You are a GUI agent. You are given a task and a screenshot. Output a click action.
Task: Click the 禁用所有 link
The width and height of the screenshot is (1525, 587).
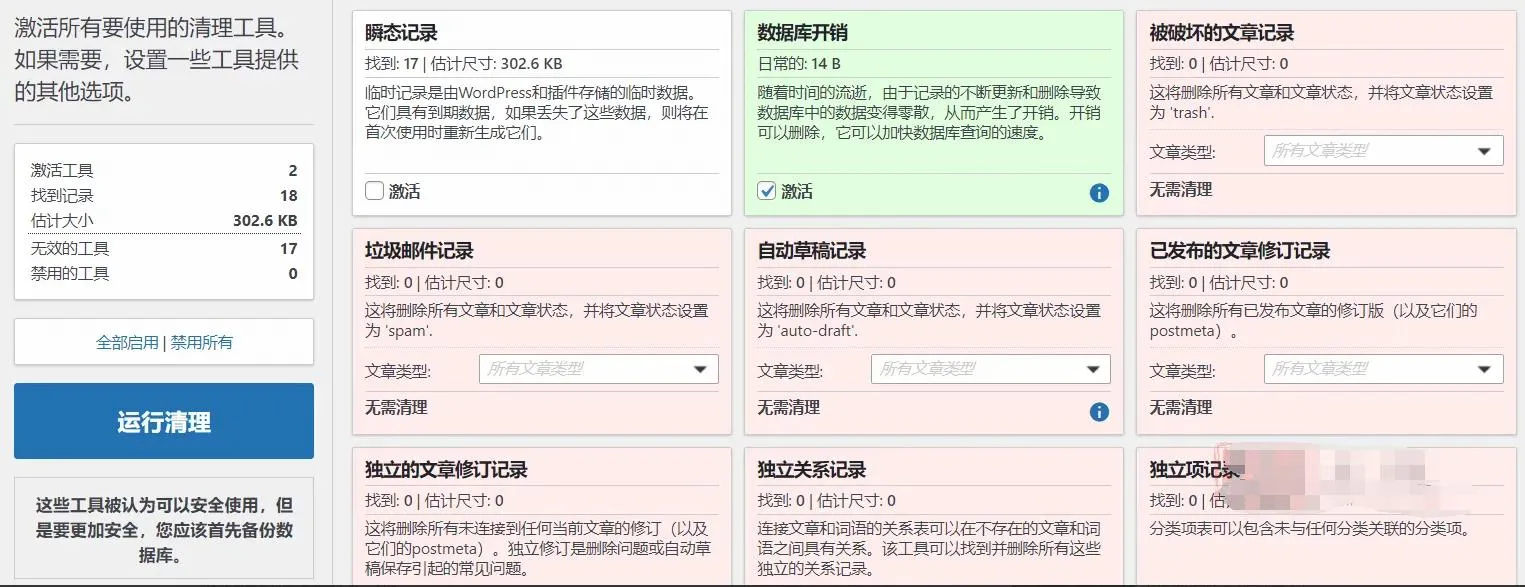[201, 342]
